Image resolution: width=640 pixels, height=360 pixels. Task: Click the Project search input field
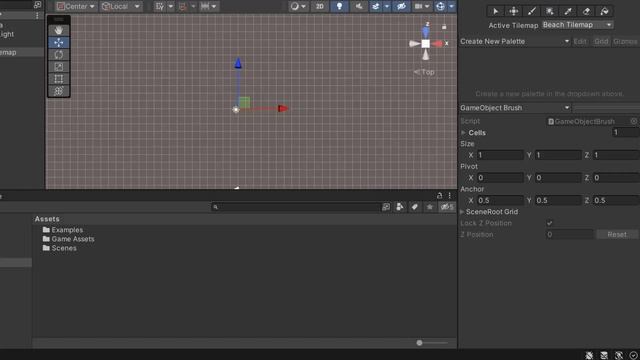(x=296, y=207)
